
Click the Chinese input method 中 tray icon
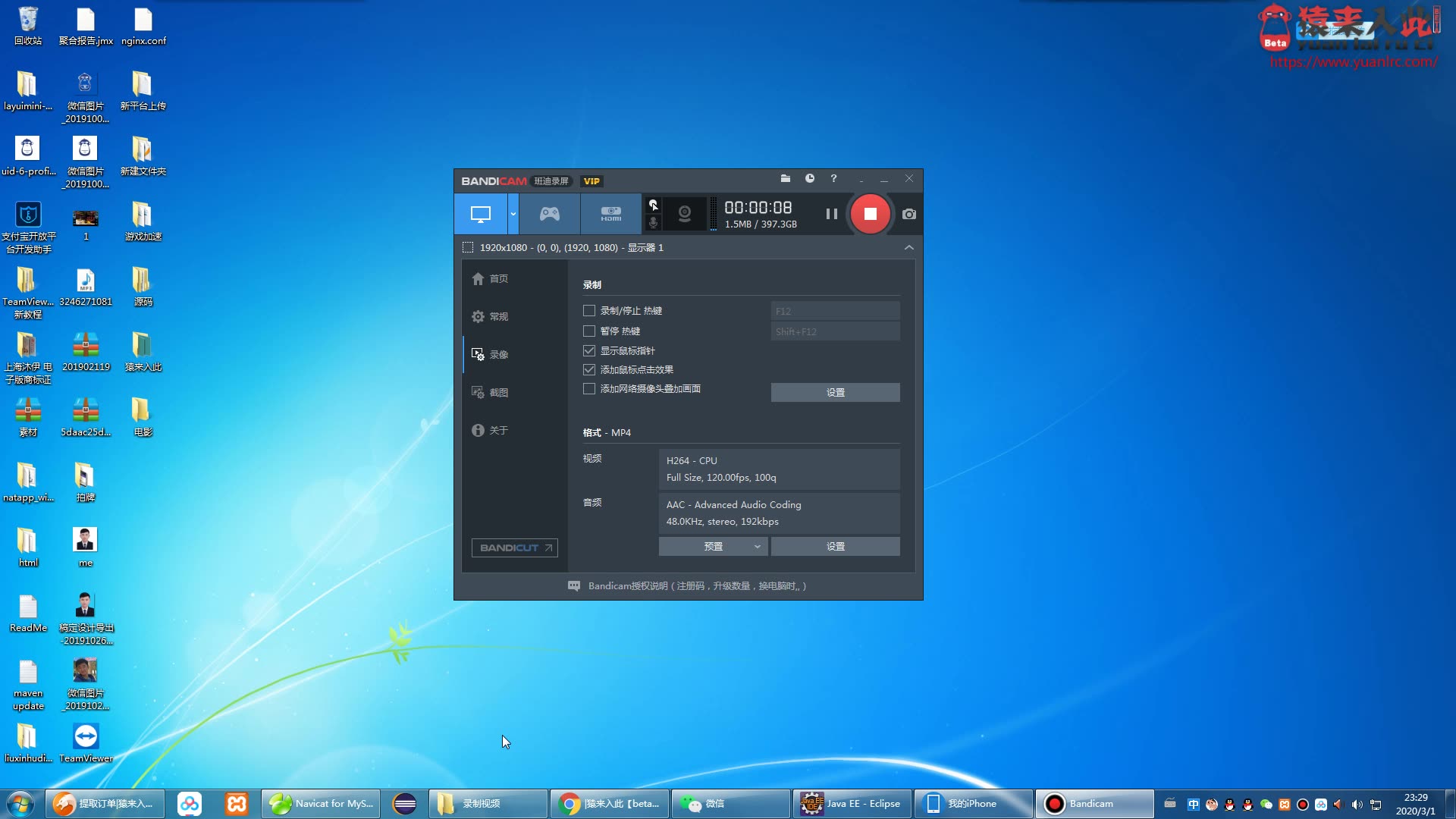(x=1194, y=805)
